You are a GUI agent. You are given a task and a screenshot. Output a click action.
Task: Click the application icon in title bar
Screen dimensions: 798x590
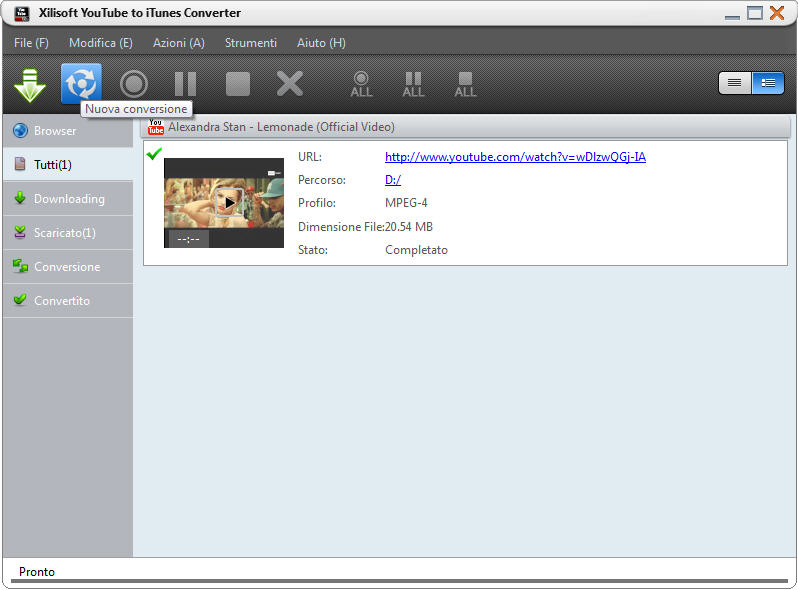coord(21,13)
